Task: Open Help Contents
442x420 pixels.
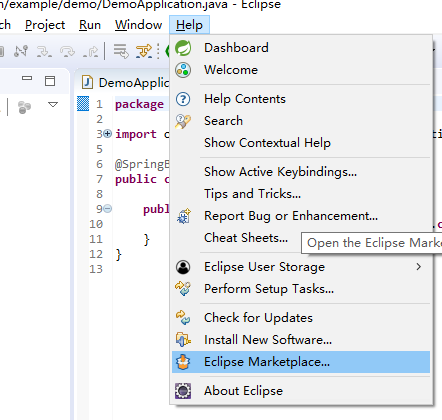Action: tap(301, 99)
